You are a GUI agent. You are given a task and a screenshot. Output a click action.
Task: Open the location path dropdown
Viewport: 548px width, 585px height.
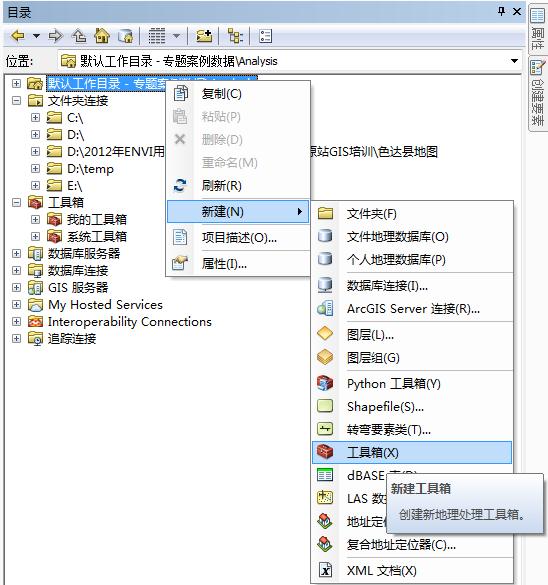pyautogui.click(x=514, y=61)
